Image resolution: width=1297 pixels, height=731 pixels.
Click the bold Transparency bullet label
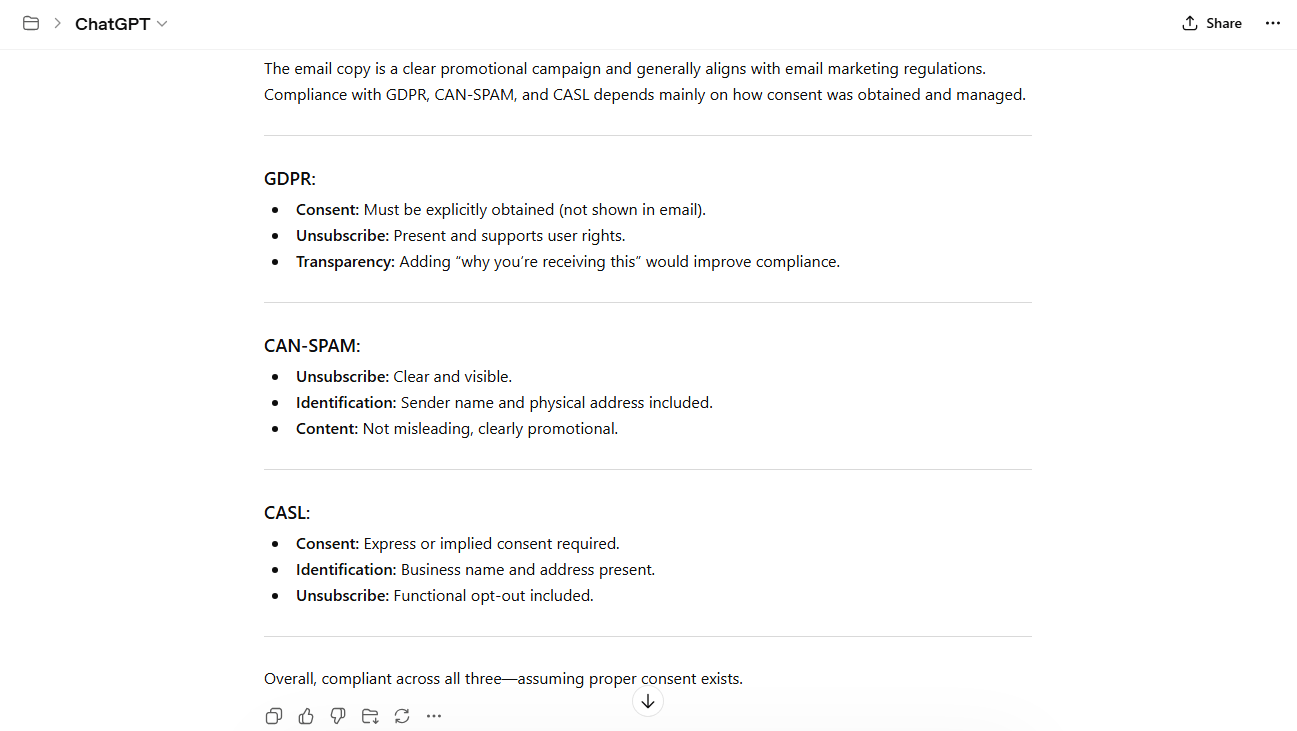pyautogui.click(x=346, y=262)
